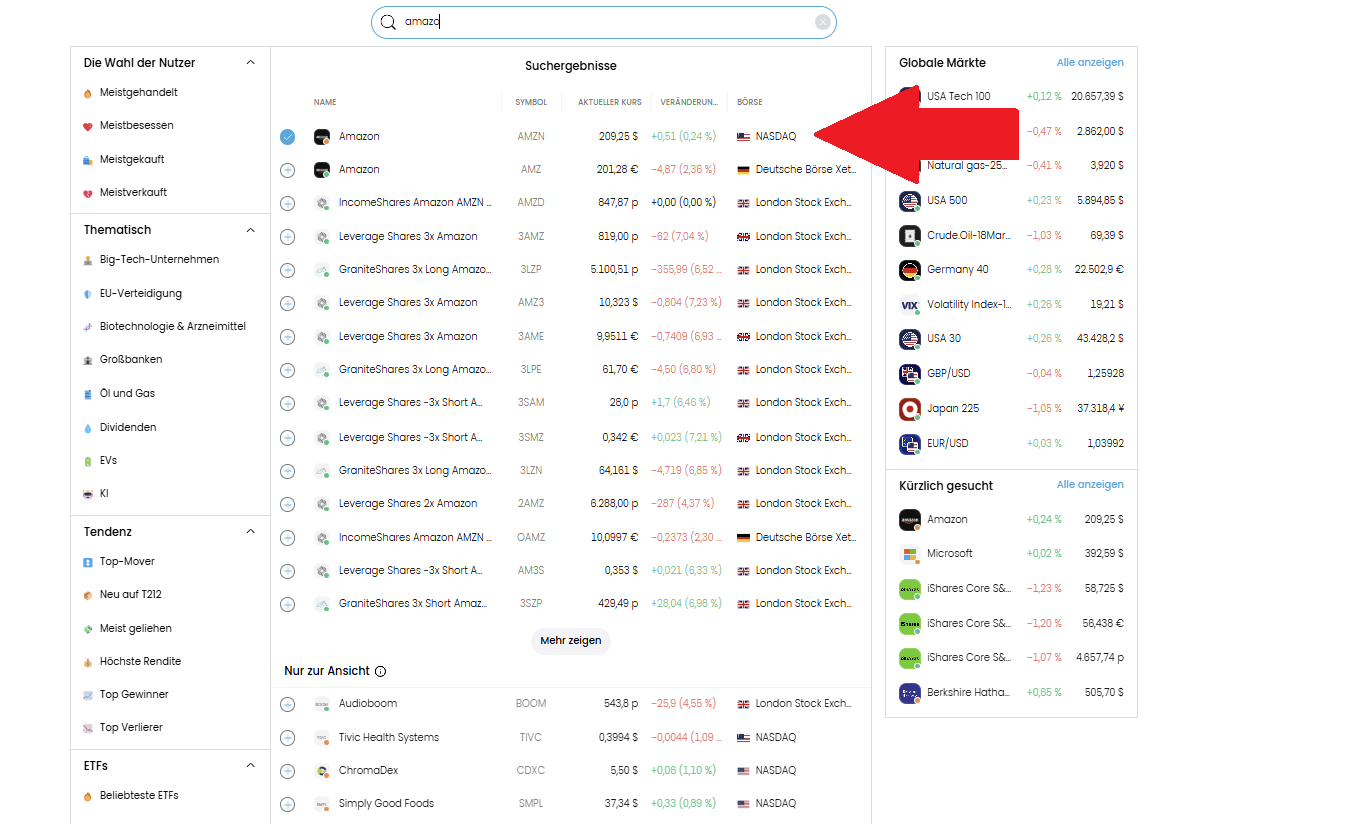Sort by AKTUELLER KURS column header

point(610,102)
